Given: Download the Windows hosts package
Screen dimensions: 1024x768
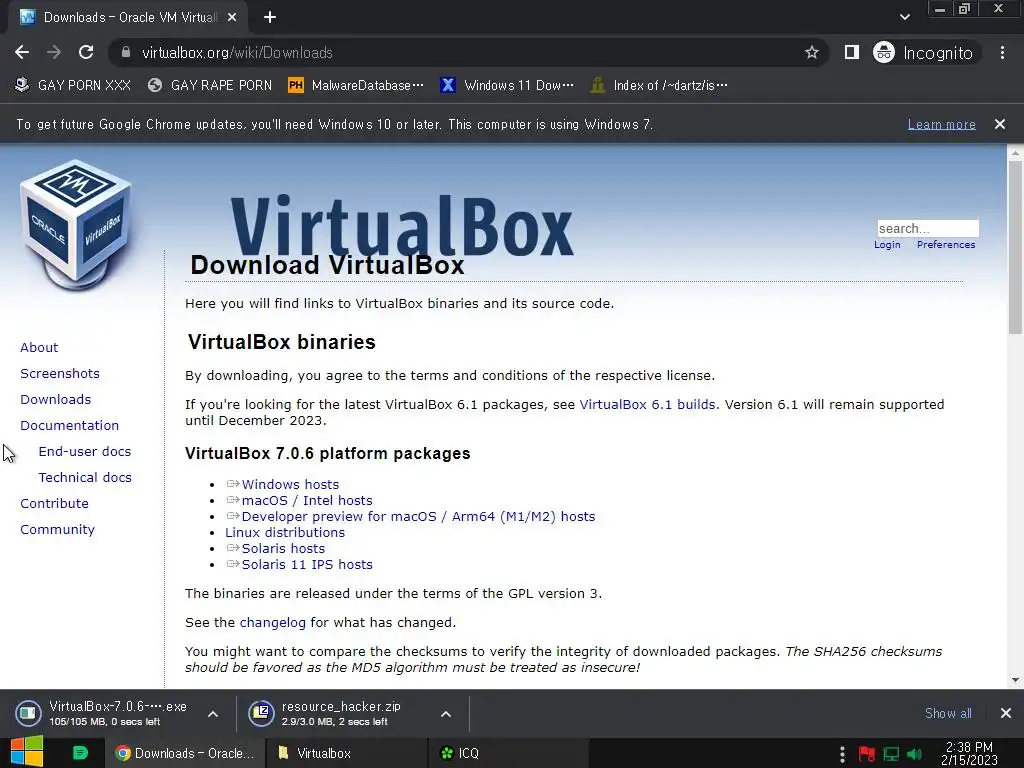Looking at the screenshot, I should [290, 485].
